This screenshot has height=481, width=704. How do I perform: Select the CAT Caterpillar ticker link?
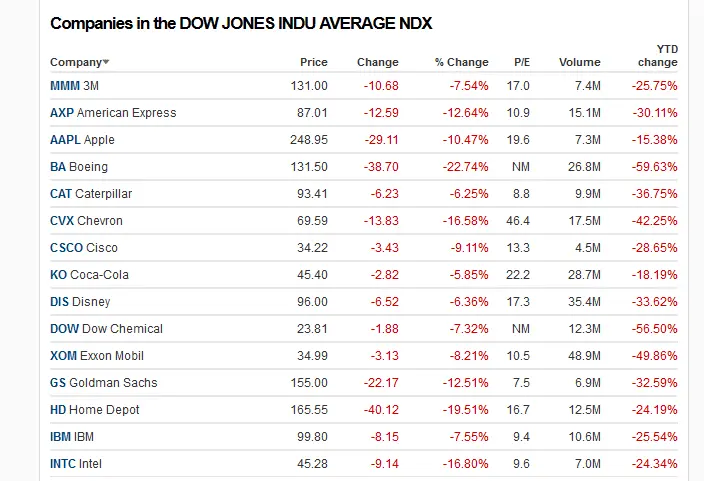61,194
